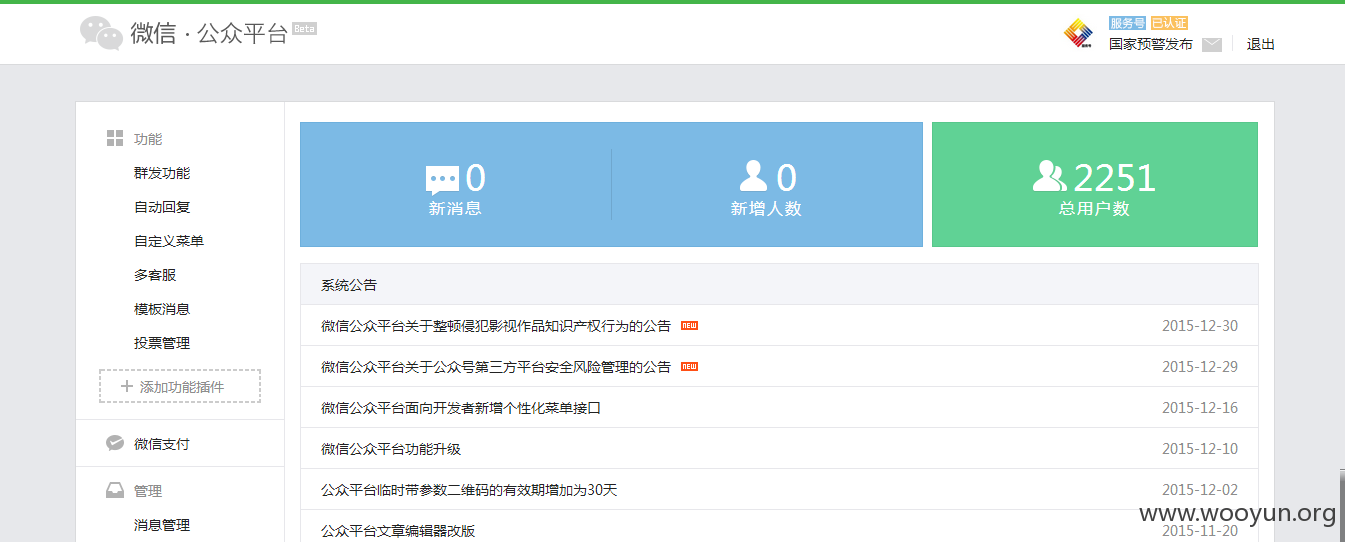
Task: Click the NEW badge on 整顿侵犯影视作品 announcement
Action: [689, 326]
